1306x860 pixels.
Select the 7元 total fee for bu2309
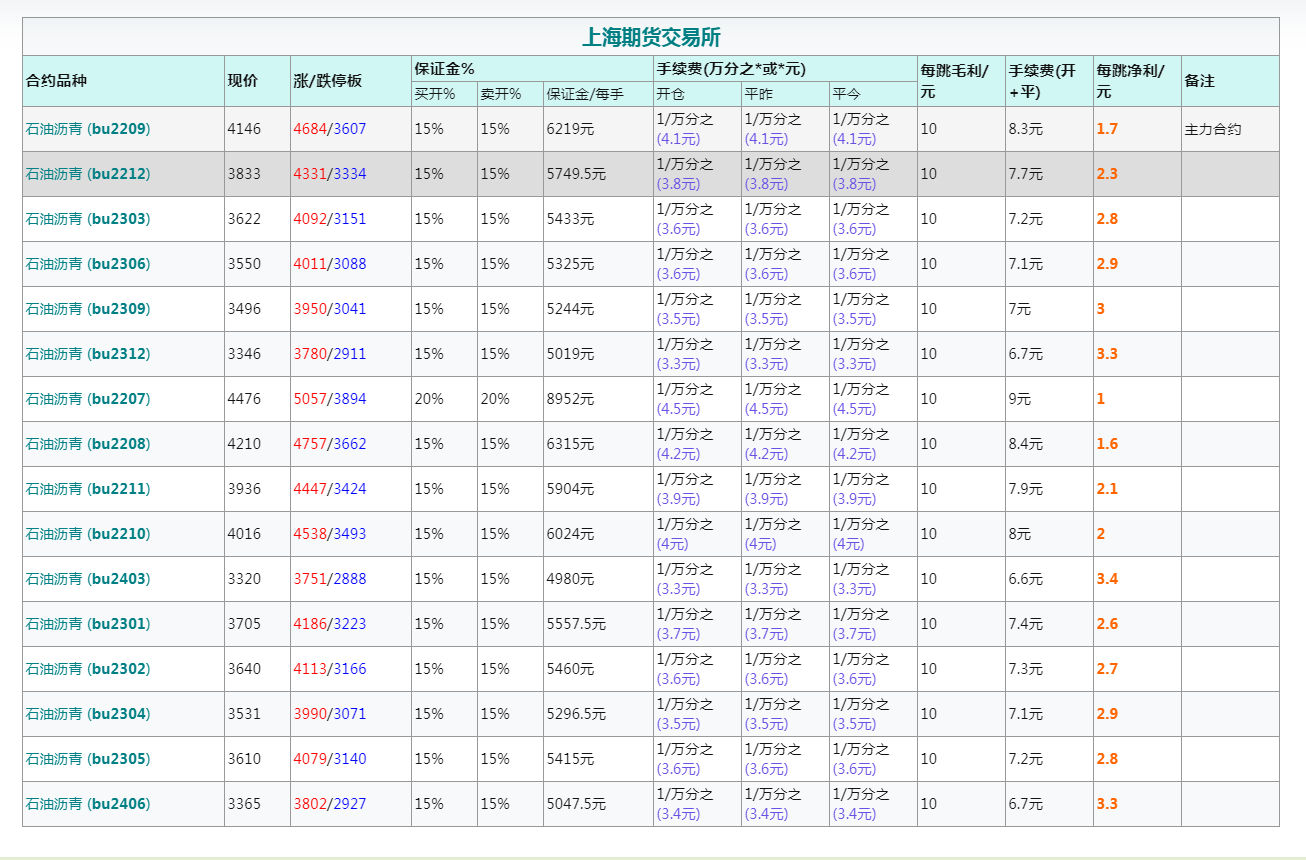pos(1020,309)
